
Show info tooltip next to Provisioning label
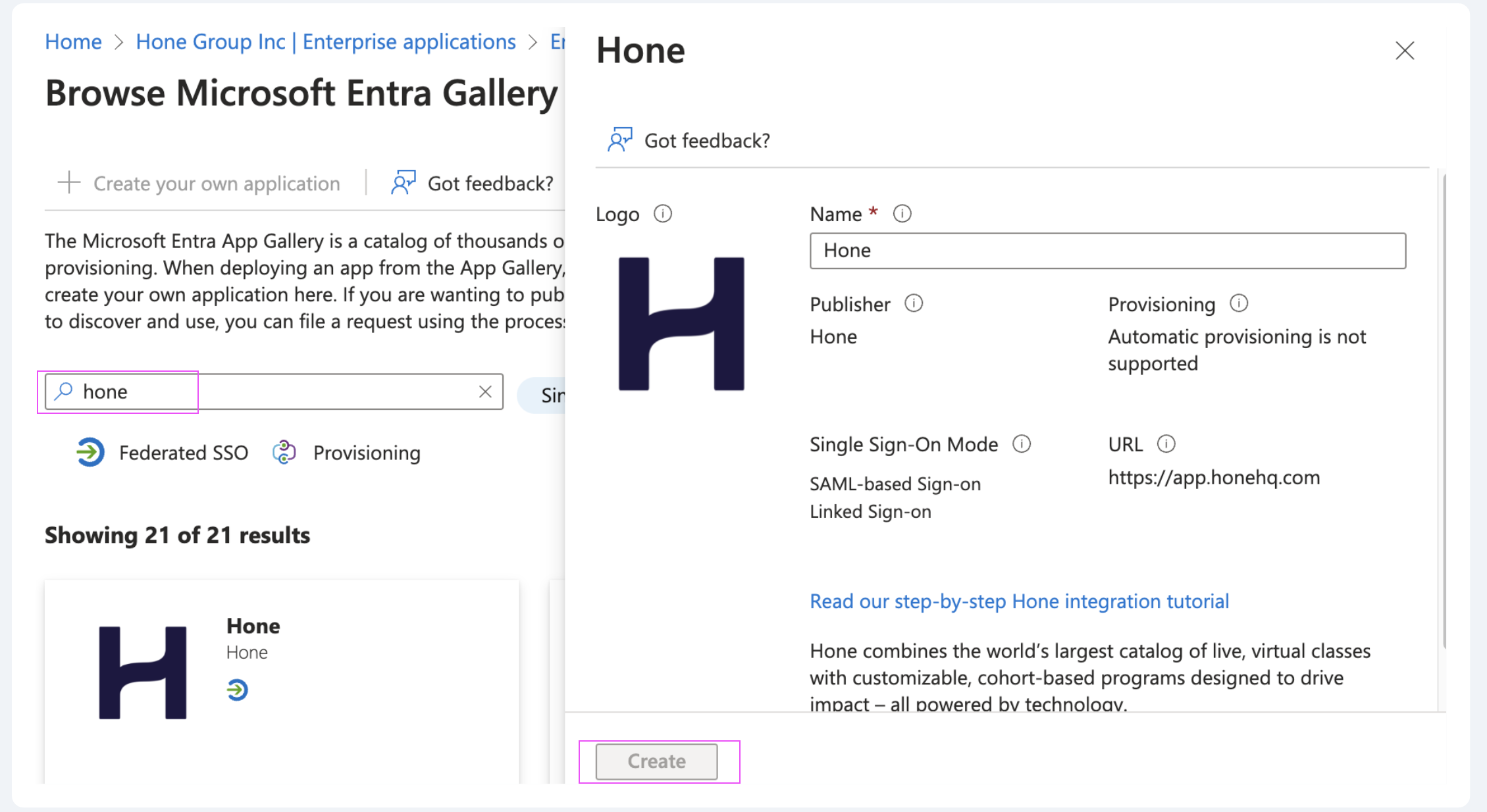click(x=1239, y=303)
